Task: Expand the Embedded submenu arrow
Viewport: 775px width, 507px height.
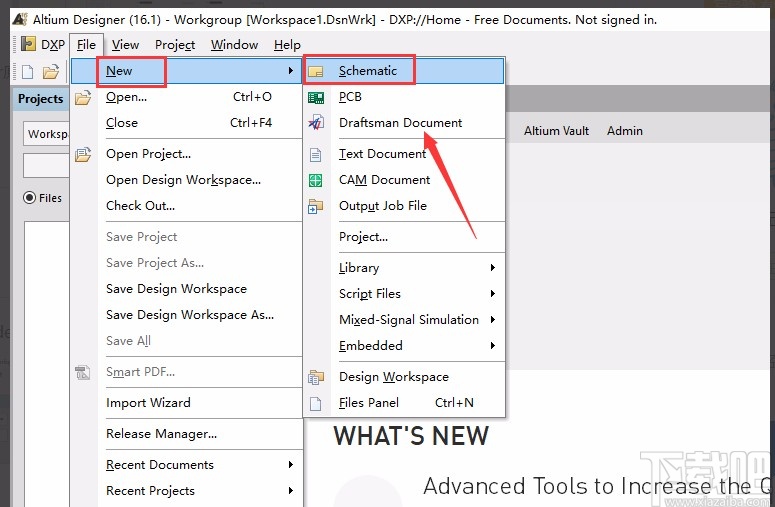Action: [493, 345]
